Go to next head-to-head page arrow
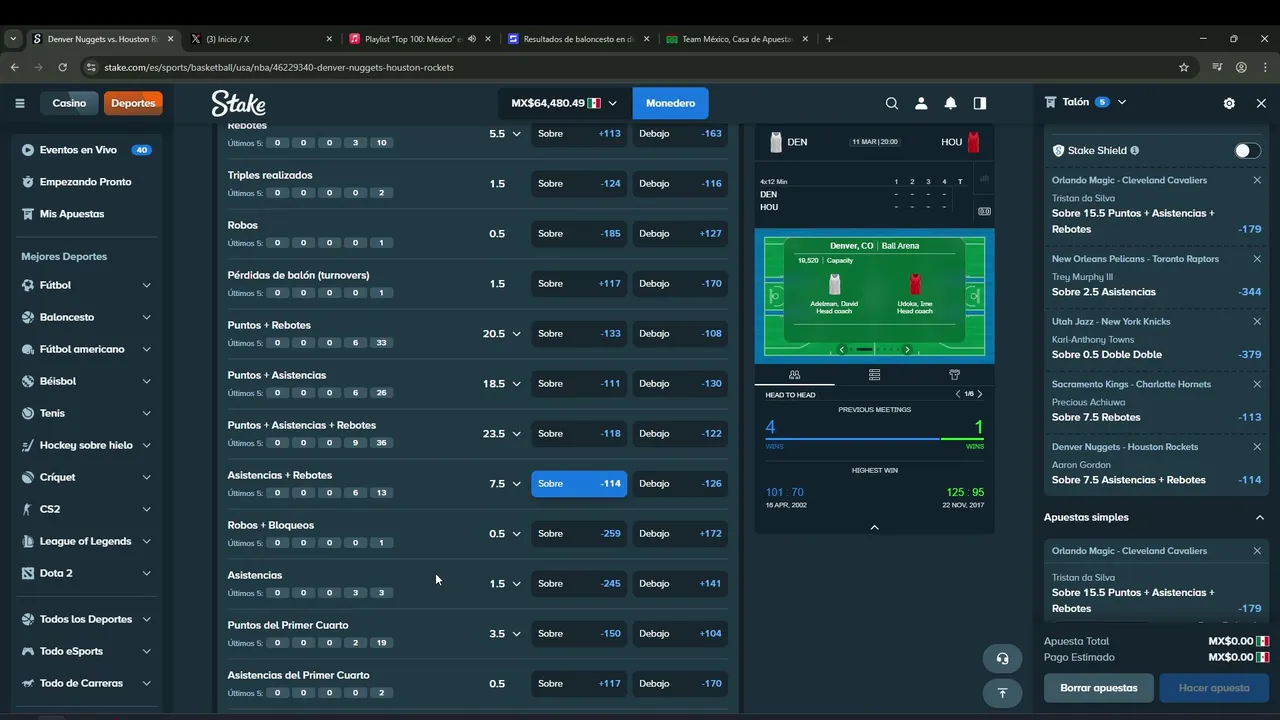 [x=980, y=394]
